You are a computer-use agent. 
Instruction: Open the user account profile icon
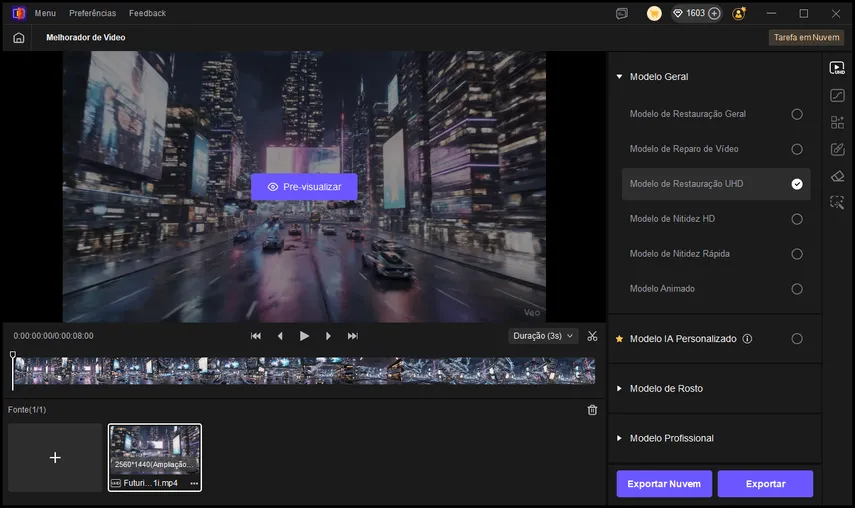739,14
